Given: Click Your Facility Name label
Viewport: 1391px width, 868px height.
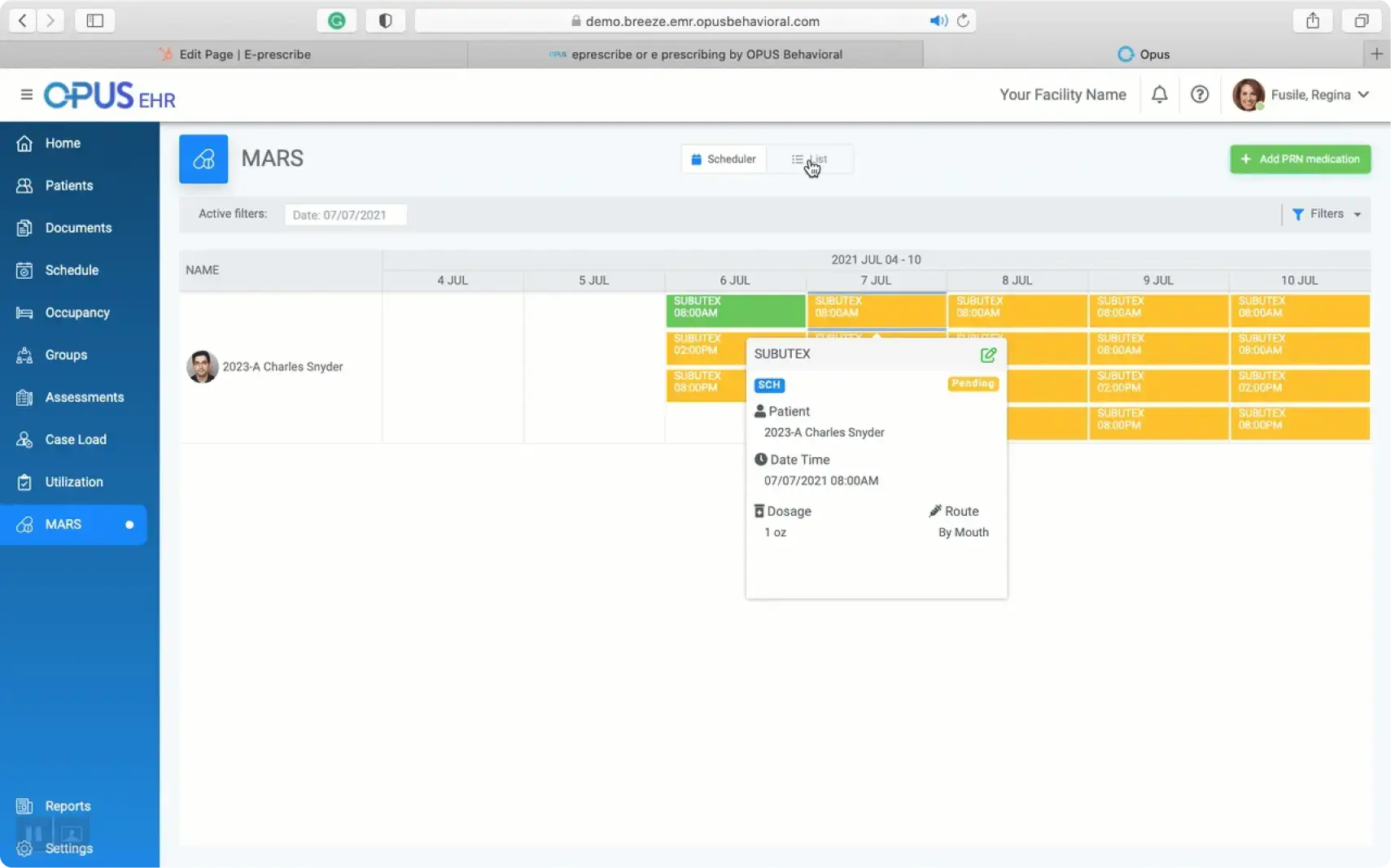Looking at the screenshot, I should point(1062,94).
